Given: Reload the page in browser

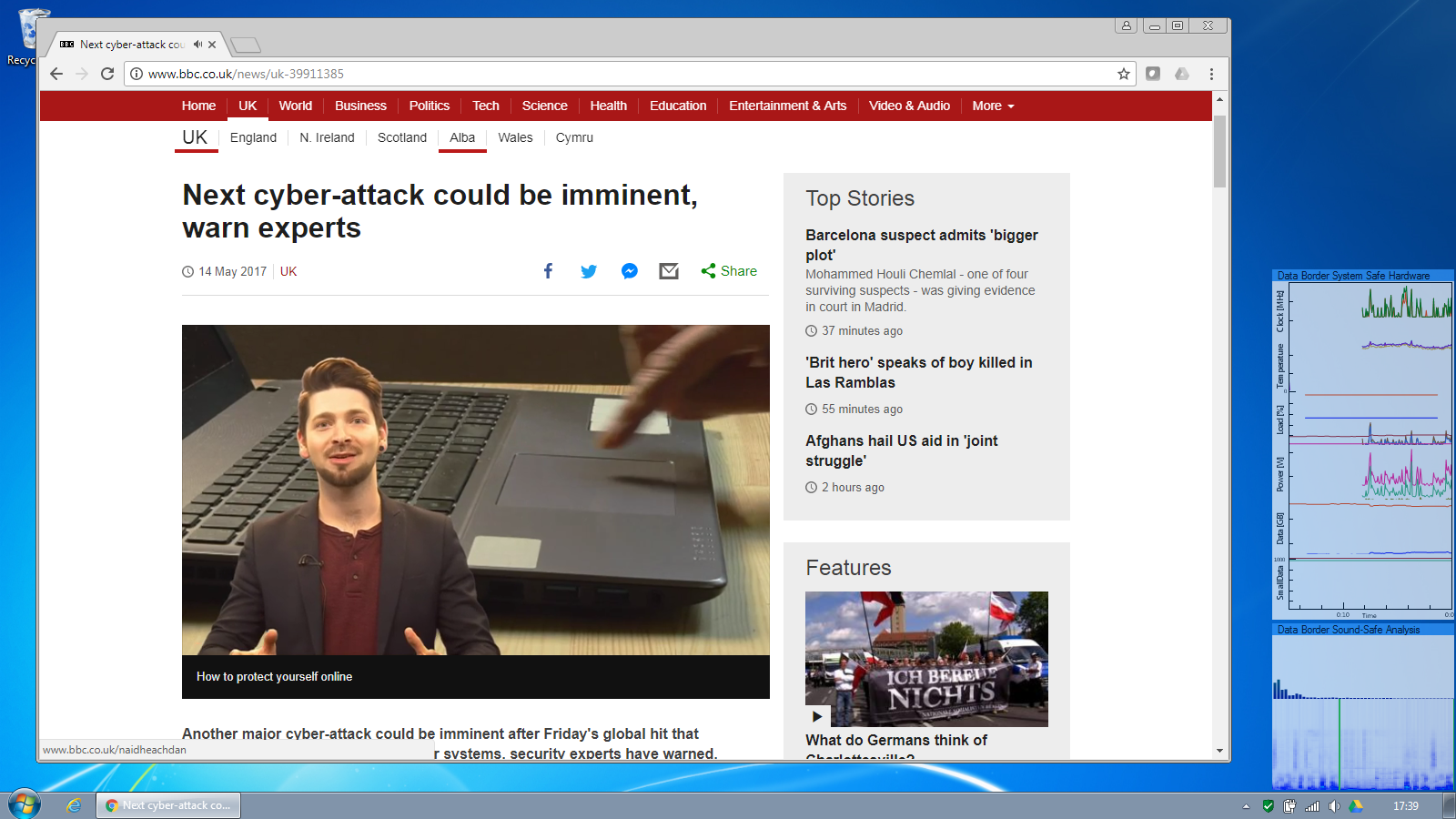Looking at the screenshot, I should coord(107,74).
